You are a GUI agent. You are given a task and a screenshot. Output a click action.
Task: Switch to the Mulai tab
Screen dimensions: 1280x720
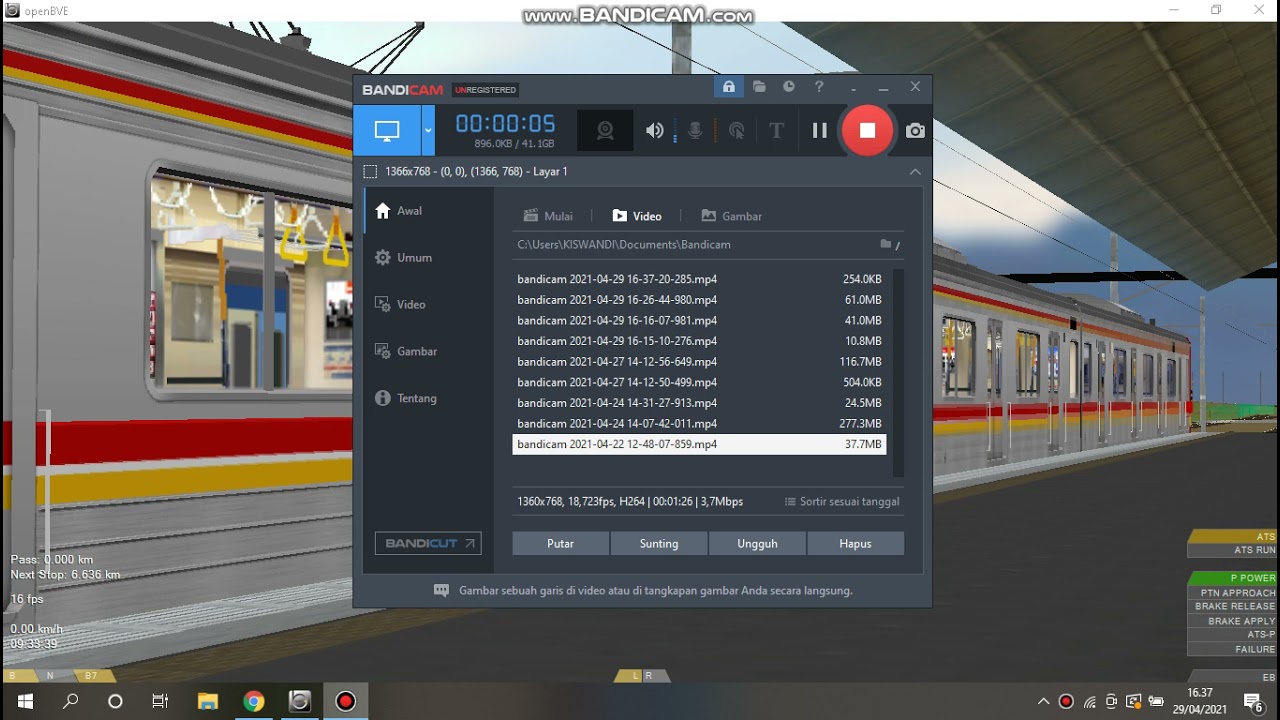pos(548,216)
